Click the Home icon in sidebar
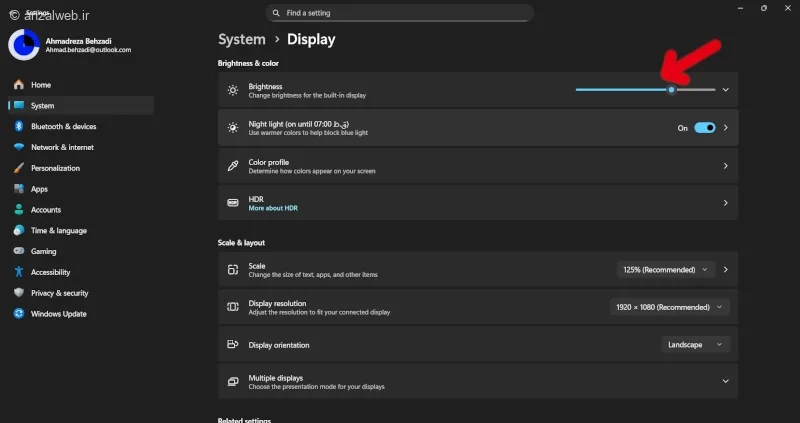The width and height of the screenshot is (800, 423). coord(18,85)
